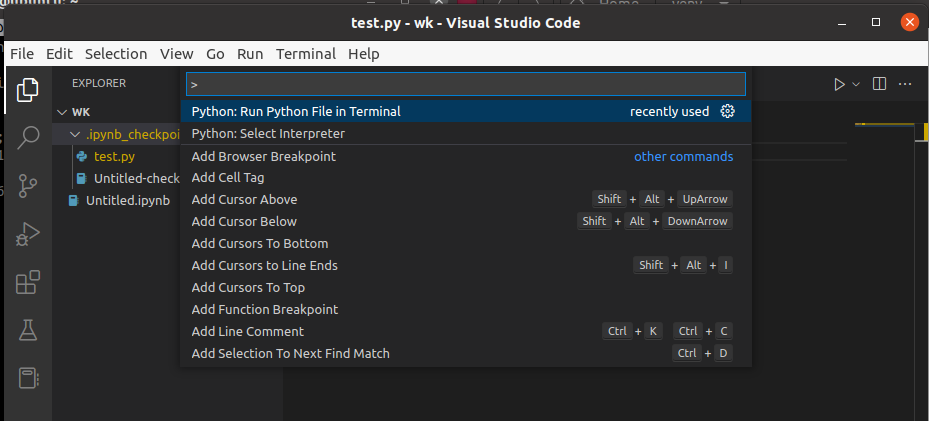Screen dimensions: 929x421
Task: Click the Run Python File play button
Action: point(840,85)
